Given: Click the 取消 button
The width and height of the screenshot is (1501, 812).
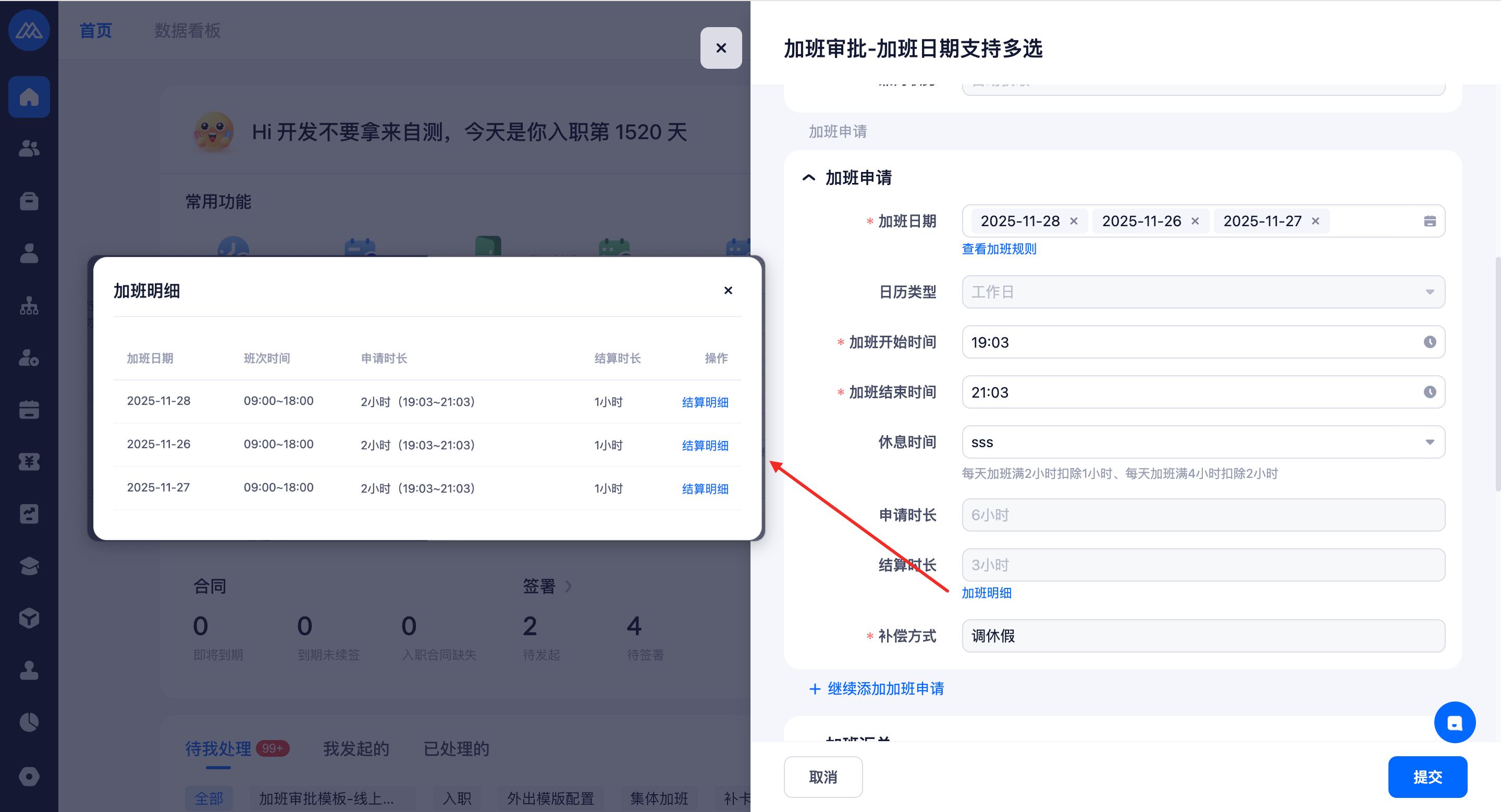Looking at the screenshot, I should tap(822, 777).
